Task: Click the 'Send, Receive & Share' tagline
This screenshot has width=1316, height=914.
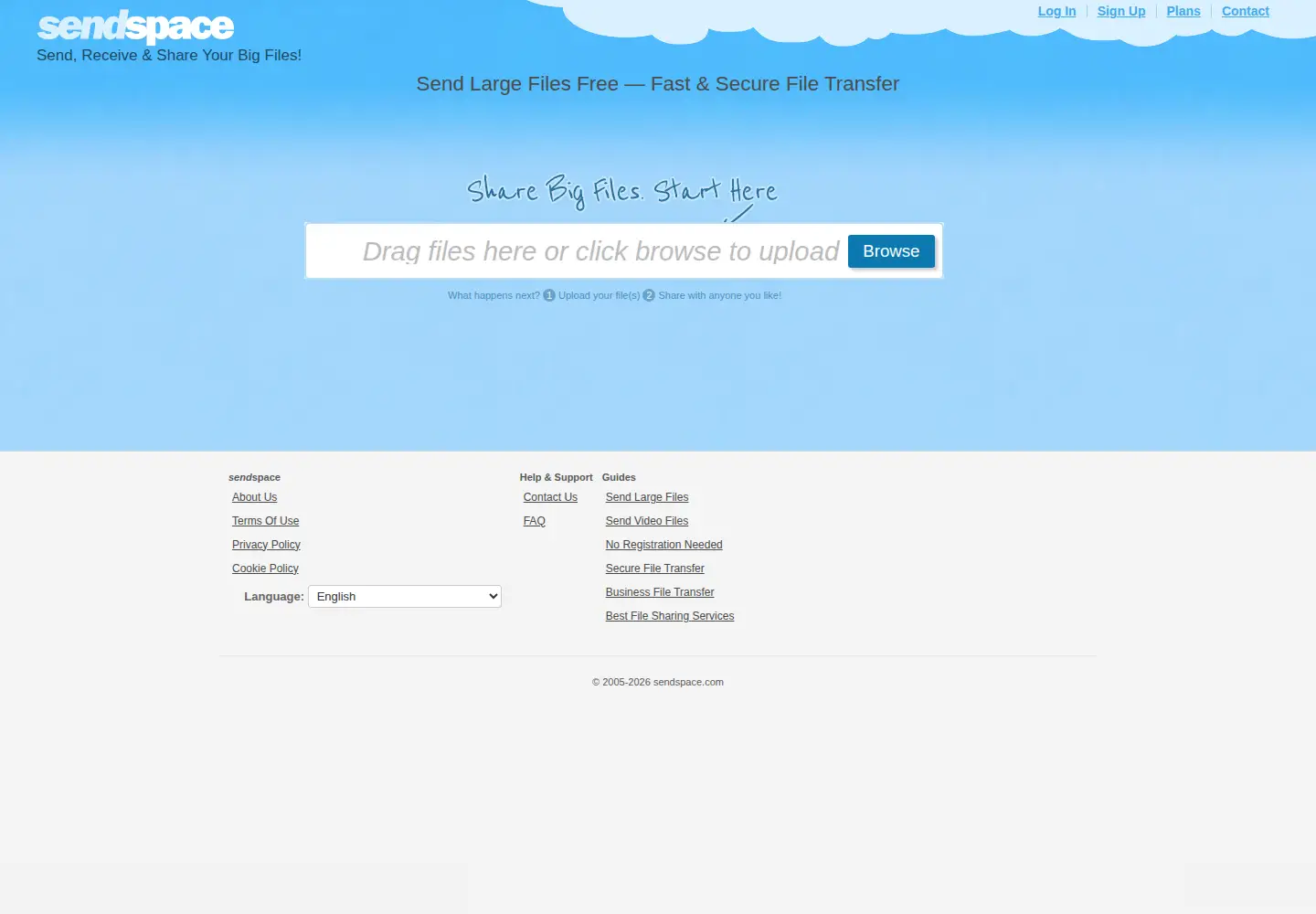Action: click(x=169, y=55)
